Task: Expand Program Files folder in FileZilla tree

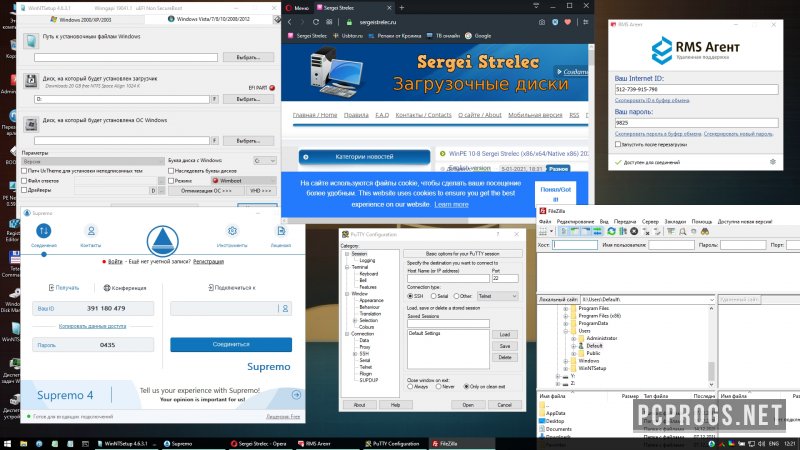Action: pyautogui.click(x=565, y=309)
